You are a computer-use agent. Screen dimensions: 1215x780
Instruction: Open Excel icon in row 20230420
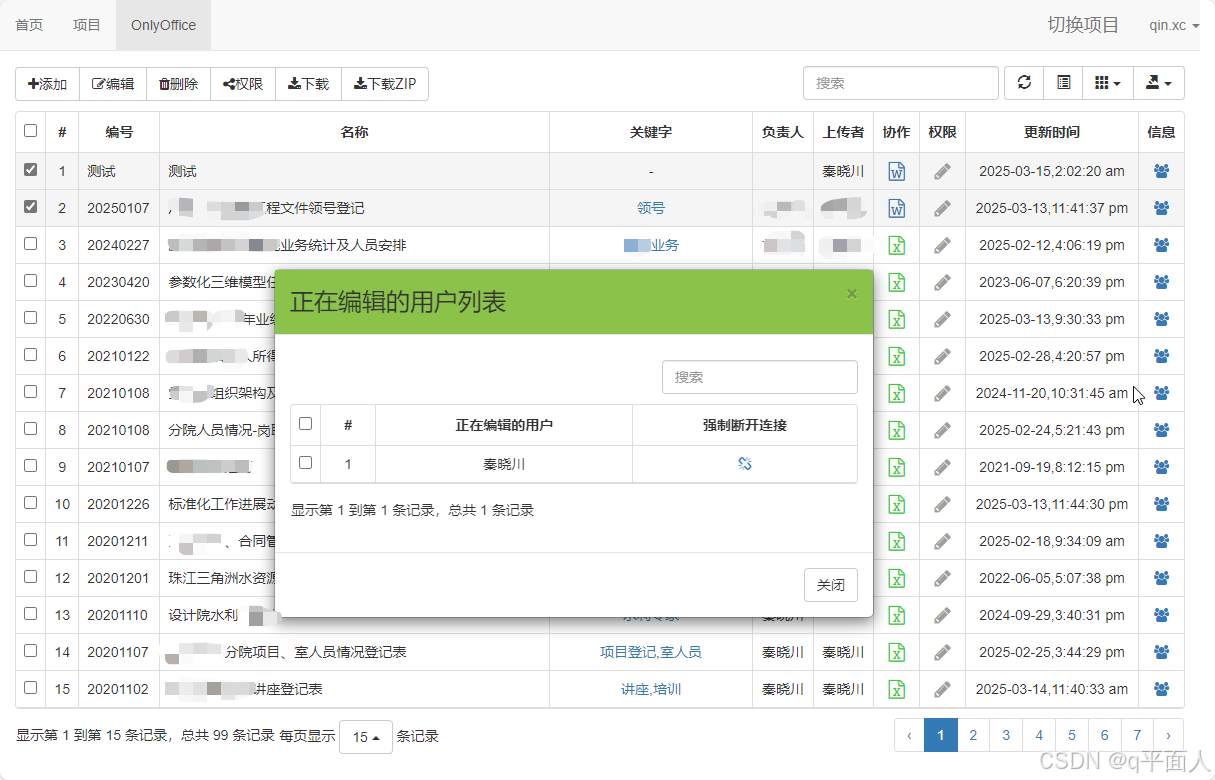(897, 282)
